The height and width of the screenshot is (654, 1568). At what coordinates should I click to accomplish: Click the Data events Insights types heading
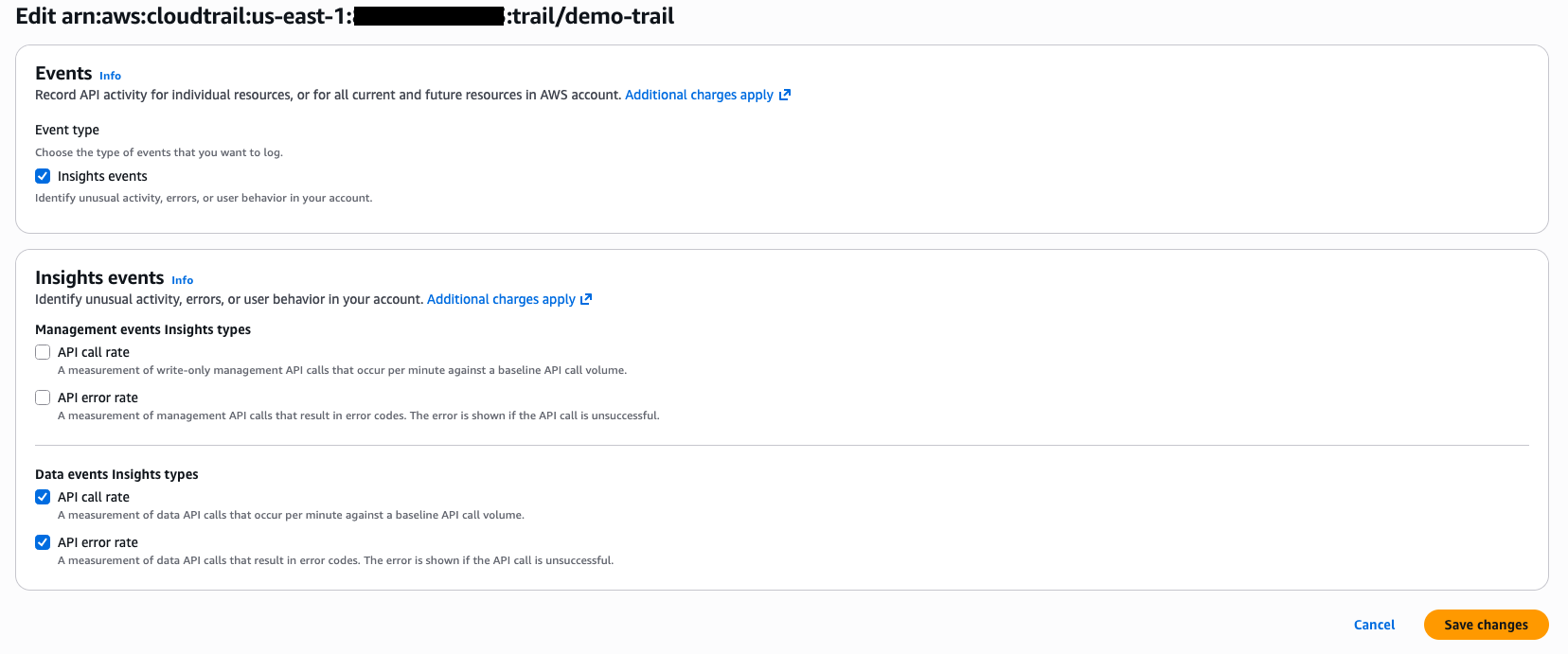(116, 473)
